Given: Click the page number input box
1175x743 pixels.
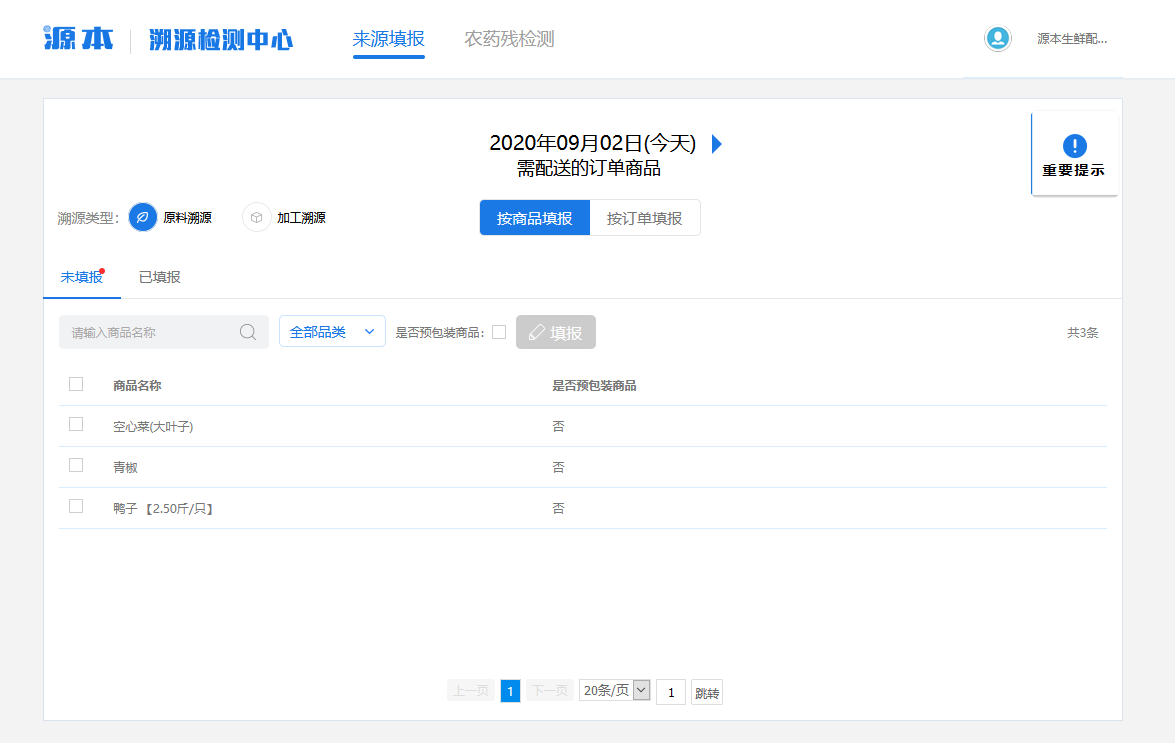Looking at the screenshot, I should click(670, 691).
